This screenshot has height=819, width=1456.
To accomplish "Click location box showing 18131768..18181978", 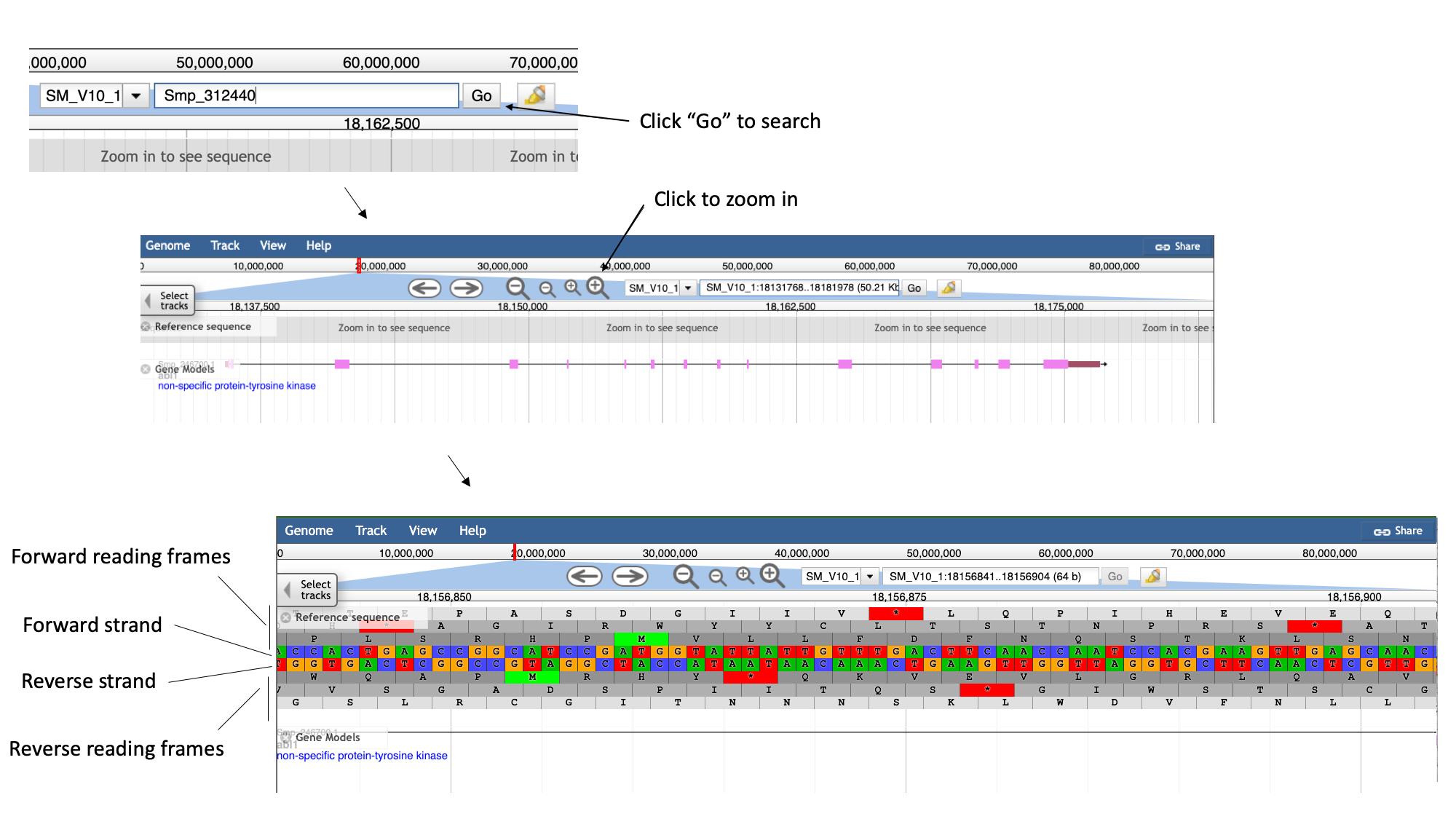I will pyautogui.click(x=799, y=288).
